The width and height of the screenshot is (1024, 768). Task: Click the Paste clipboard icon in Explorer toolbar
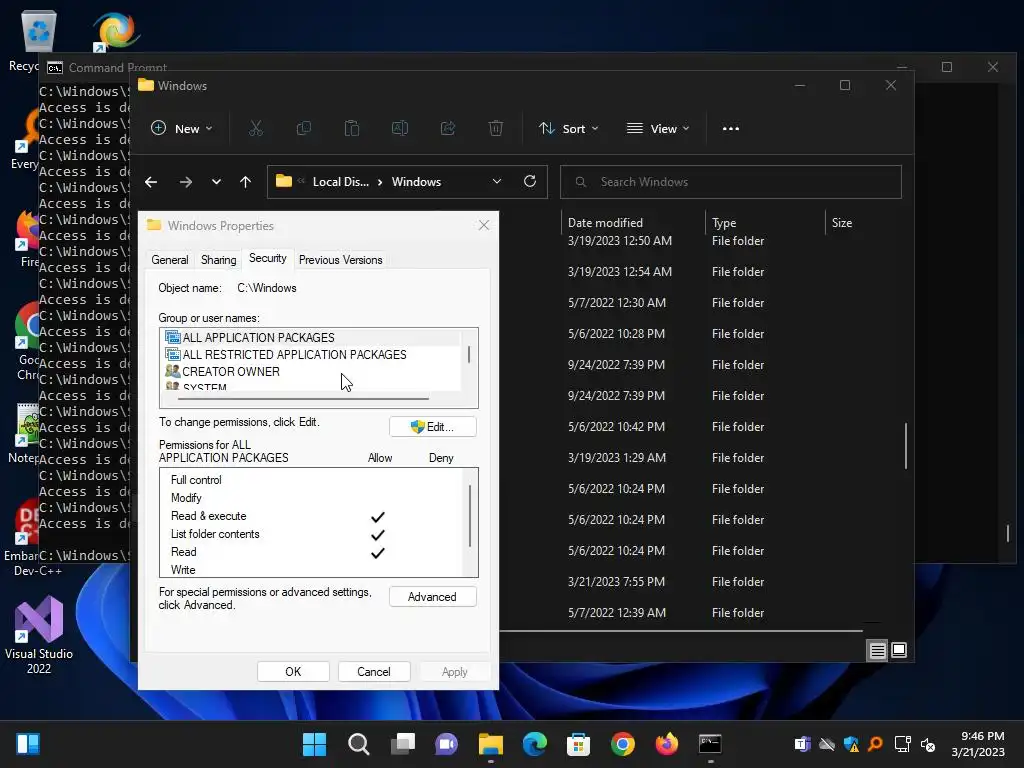tap(351, 129)
